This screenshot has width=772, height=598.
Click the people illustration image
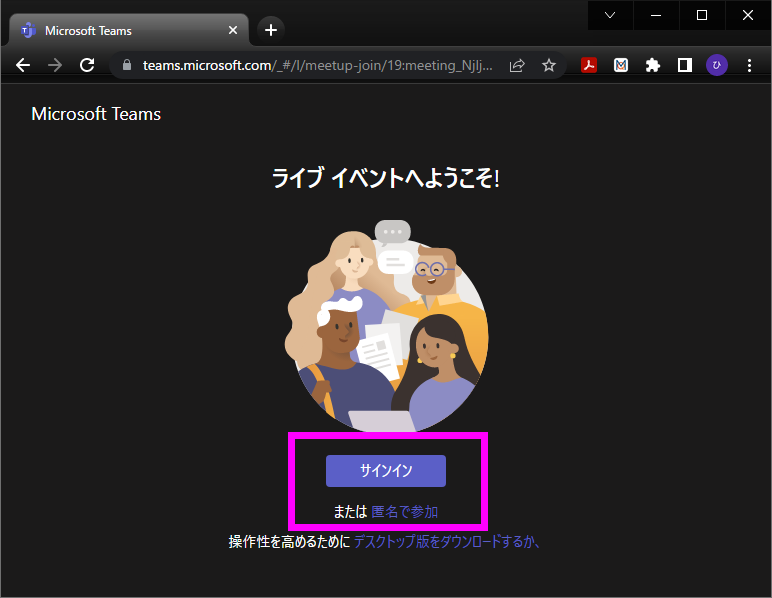386,326
